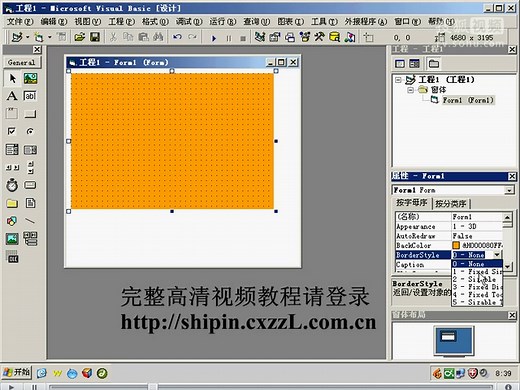The height and width of the screenshot is (390, 520).
Task: Click Open Project toolbar icon
Action: [x=79, y=37]
